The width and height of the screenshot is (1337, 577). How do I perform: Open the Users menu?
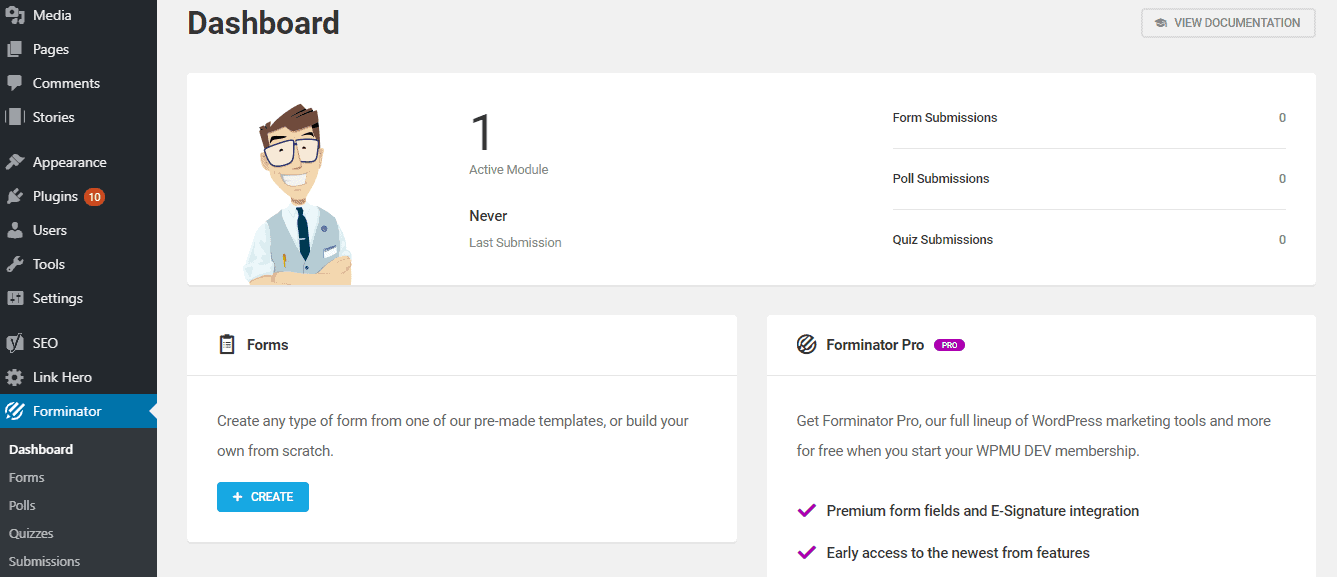coord(78,230)
